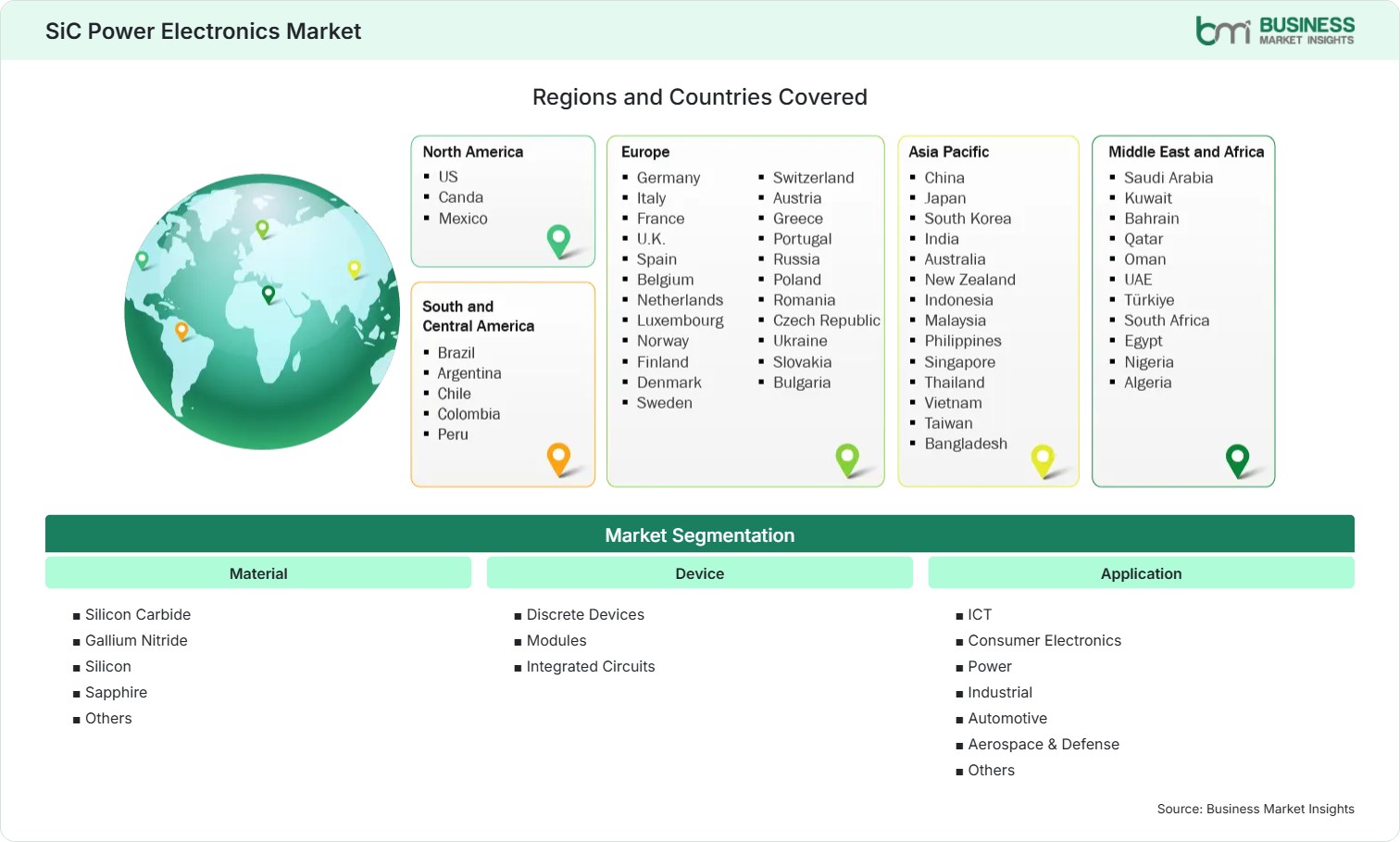Click 'Gallium Nitride' under Material
1400x842 pixels.
click(136, 640)
